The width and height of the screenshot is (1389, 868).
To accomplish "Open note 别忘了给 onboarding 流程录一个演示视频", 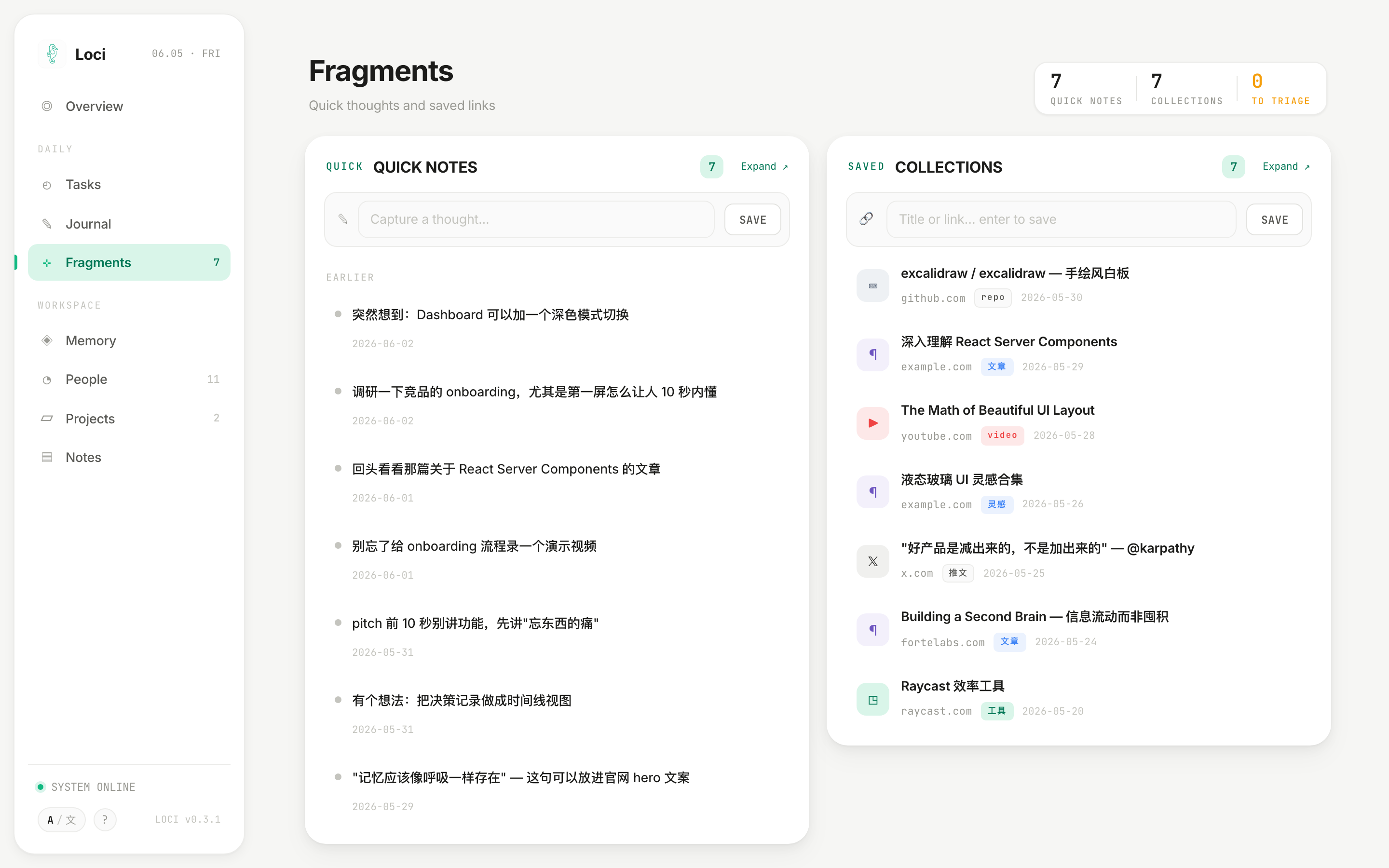I will pyautogui.click(x=474, y=546).
